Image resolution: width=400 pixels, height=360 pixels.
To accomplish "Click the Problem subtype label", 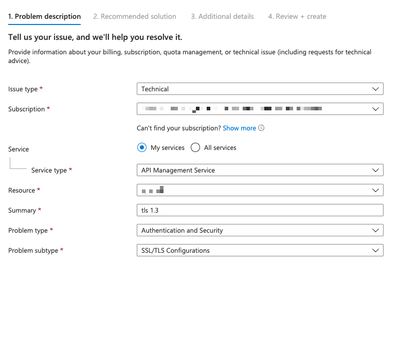I will click(33, 250).
